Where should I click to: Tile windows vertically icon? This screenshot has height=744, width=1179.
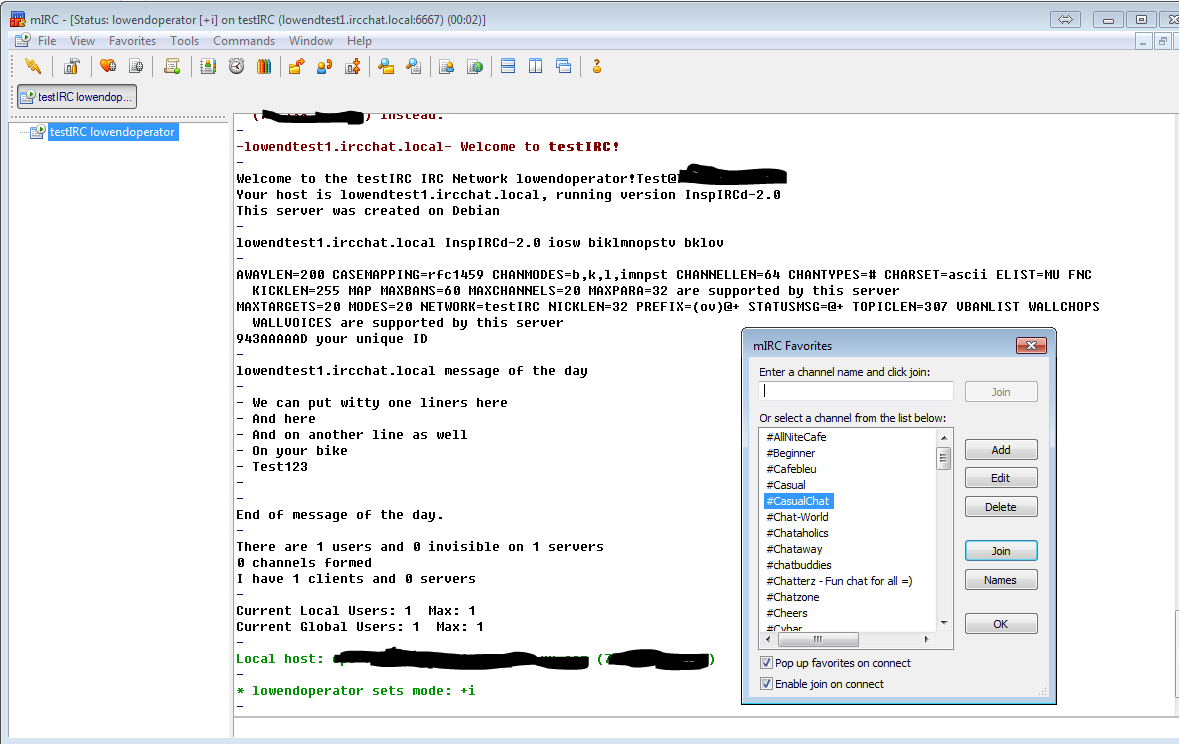click(535, 66)
